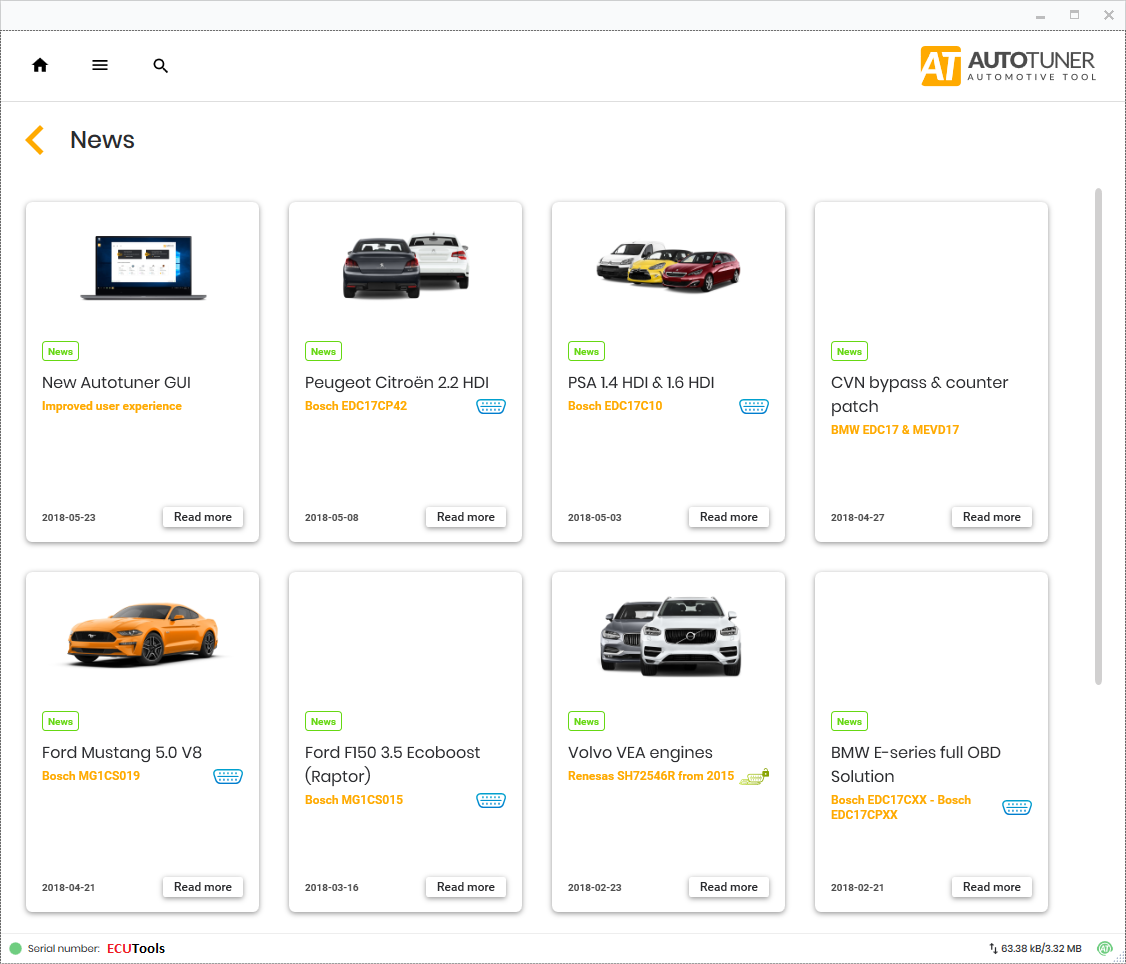Click the bench unlock icon on Volvo card
The width and height of the screenshot is (1126, 964).
point(754,776)
